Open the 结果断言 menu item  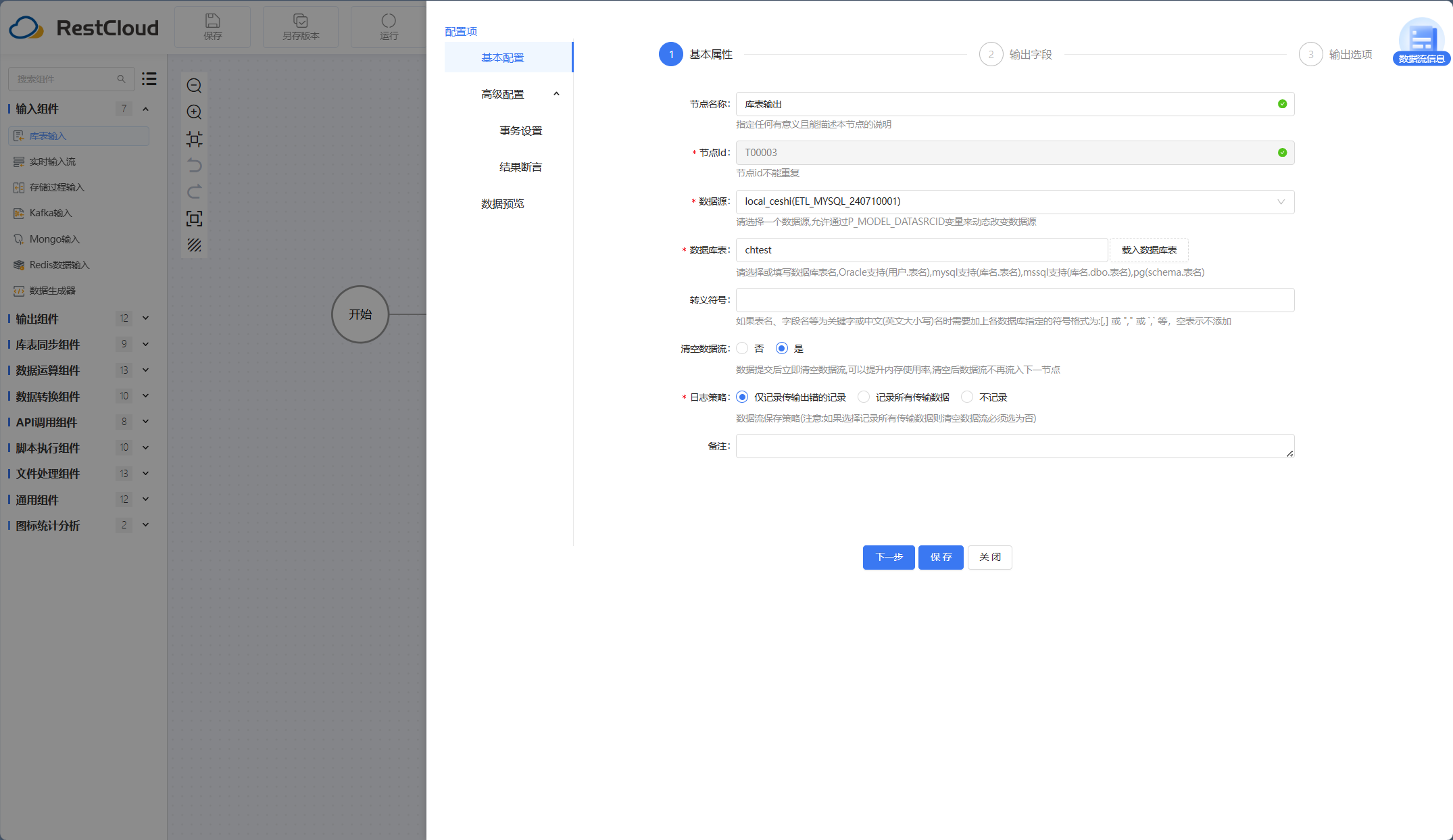520,167
